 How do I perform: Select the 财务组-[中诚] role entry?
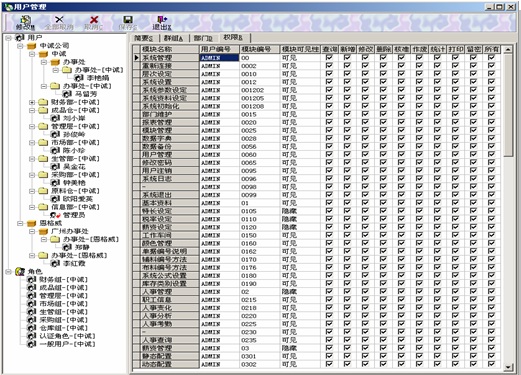click(x=63, y=280)
